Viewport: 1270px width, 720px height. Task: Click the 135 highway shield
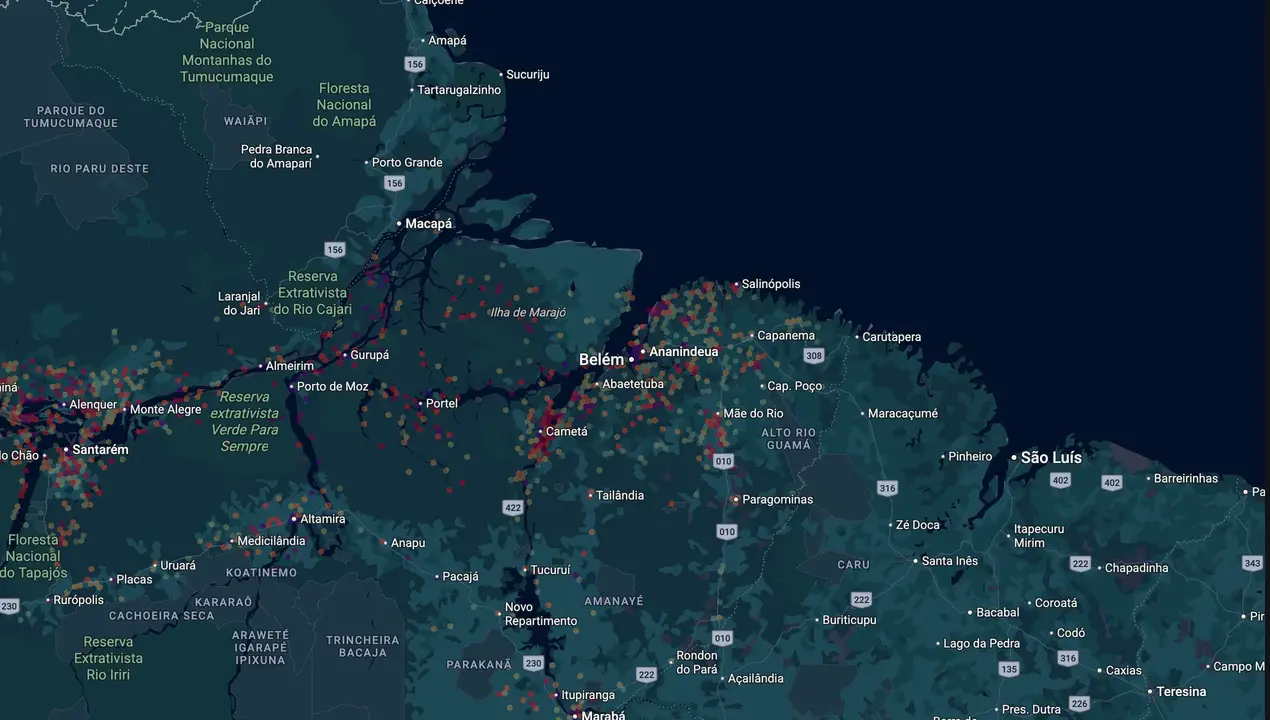click(x=1009, y=669)
